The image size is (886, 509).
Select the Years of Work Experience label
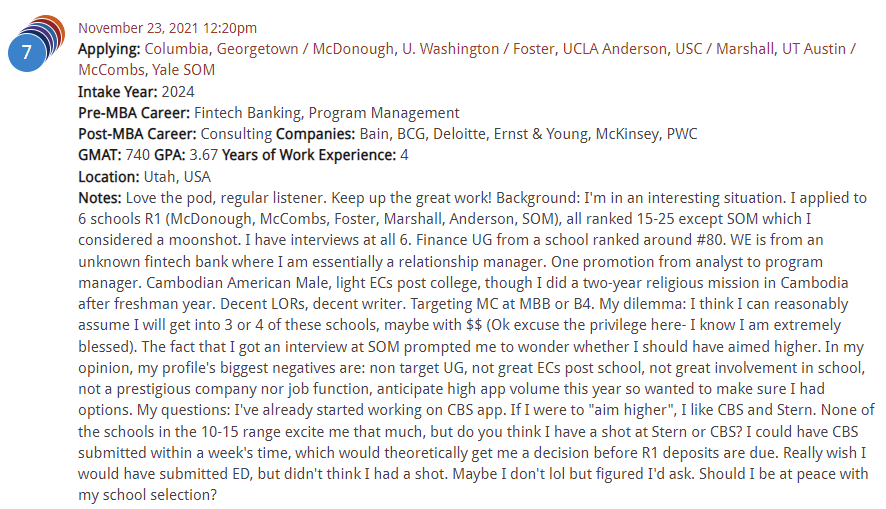[x=309, y=155]
